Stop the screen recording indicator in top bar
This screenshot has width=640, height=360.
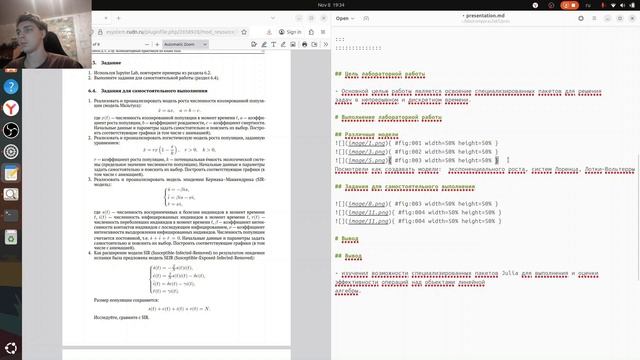pos(570,5)
